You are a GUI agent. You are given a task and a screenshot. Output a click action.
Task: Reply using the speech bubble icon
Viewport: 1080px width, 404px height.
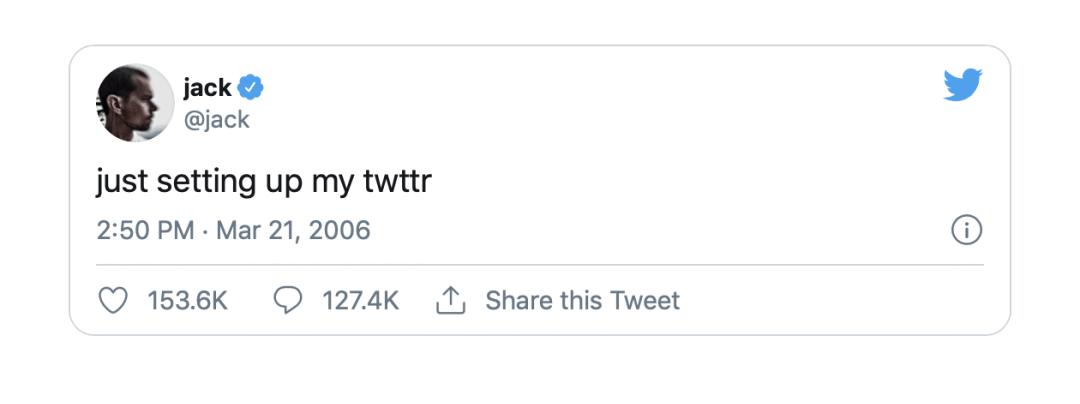tap(288, 301)
